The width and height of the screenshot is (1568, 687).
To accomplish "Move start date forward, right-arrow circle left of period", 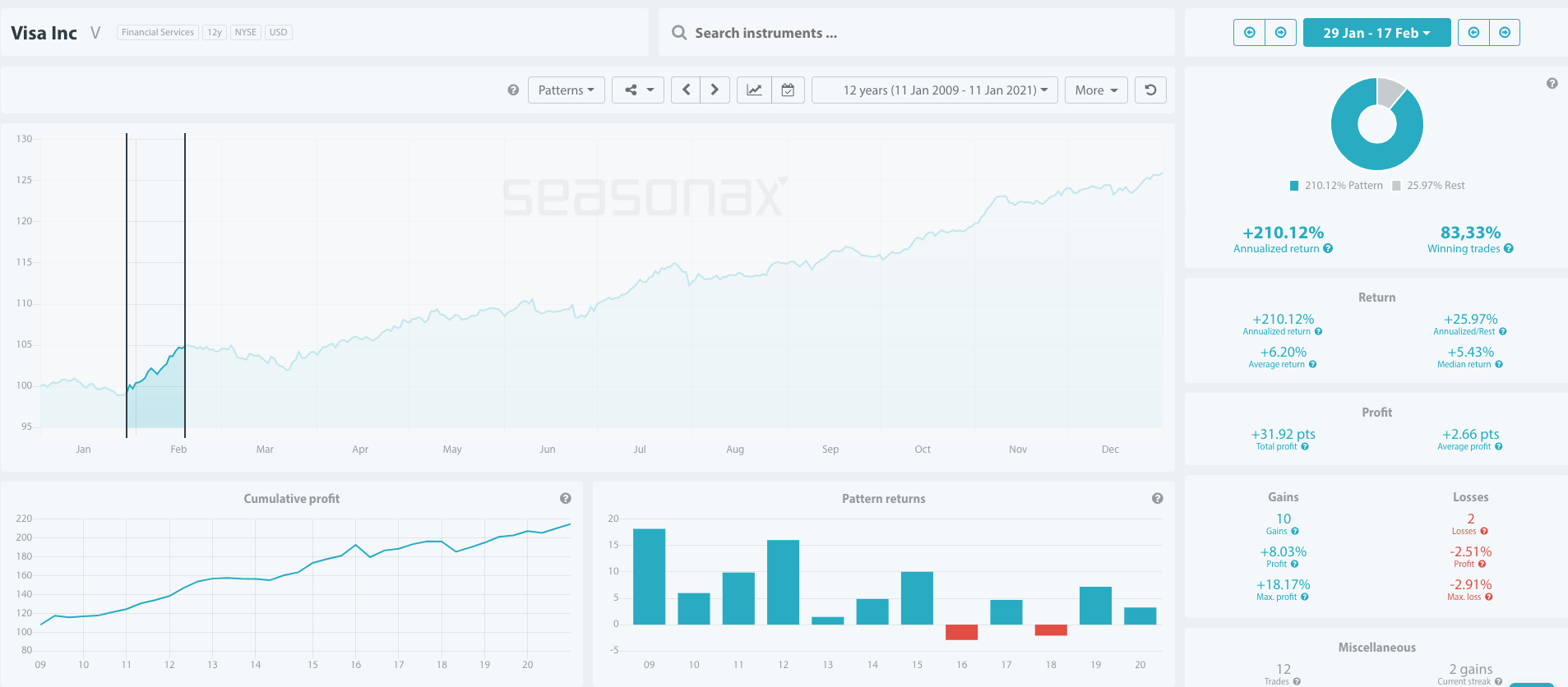I will tap(1280, 33).
